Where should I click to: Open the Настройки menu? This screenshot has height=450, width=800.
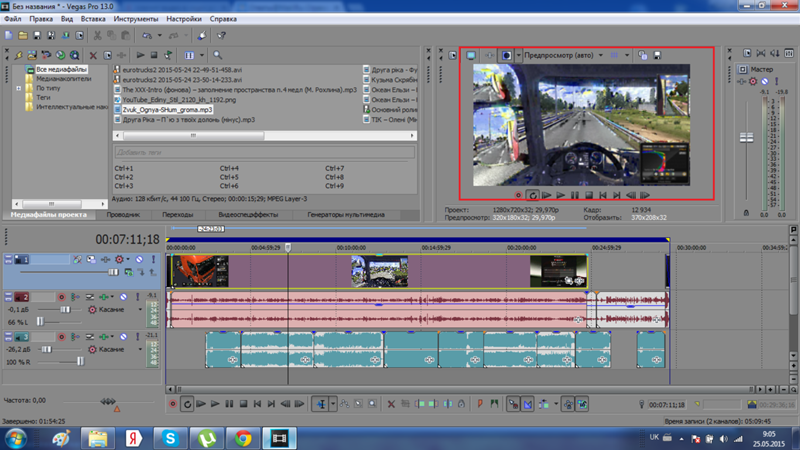[x=184, y=19]
